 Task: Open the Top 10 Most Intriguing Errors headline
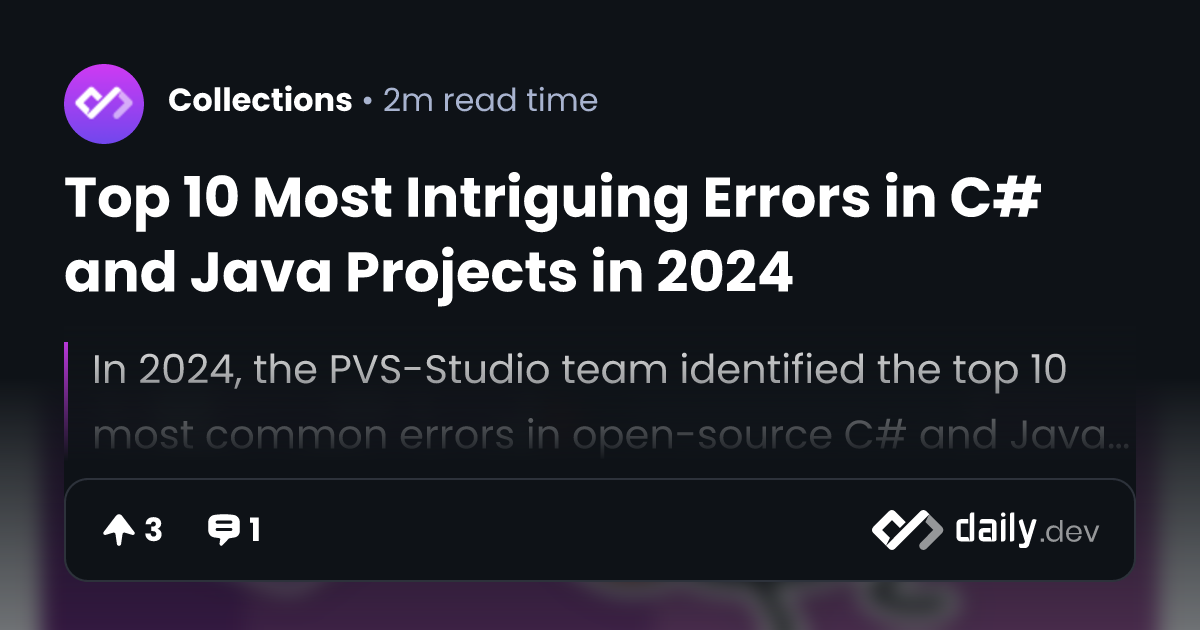click(555, 234)
